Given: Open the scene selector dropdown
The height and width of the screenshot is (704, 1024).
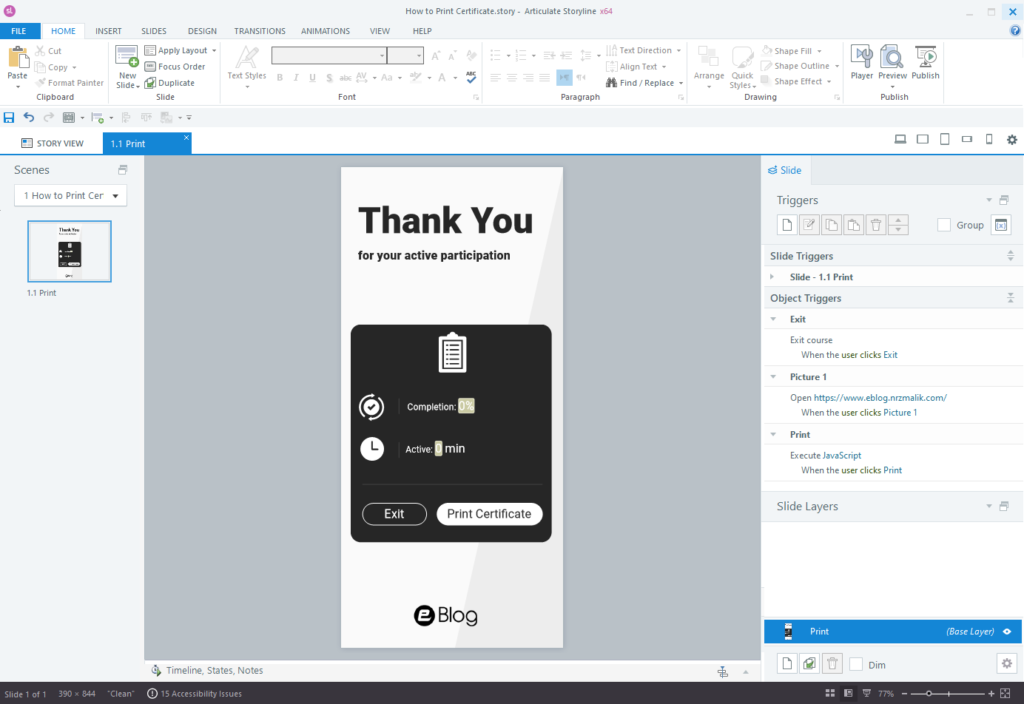Looking at the screenshot, I should (71, 195).
